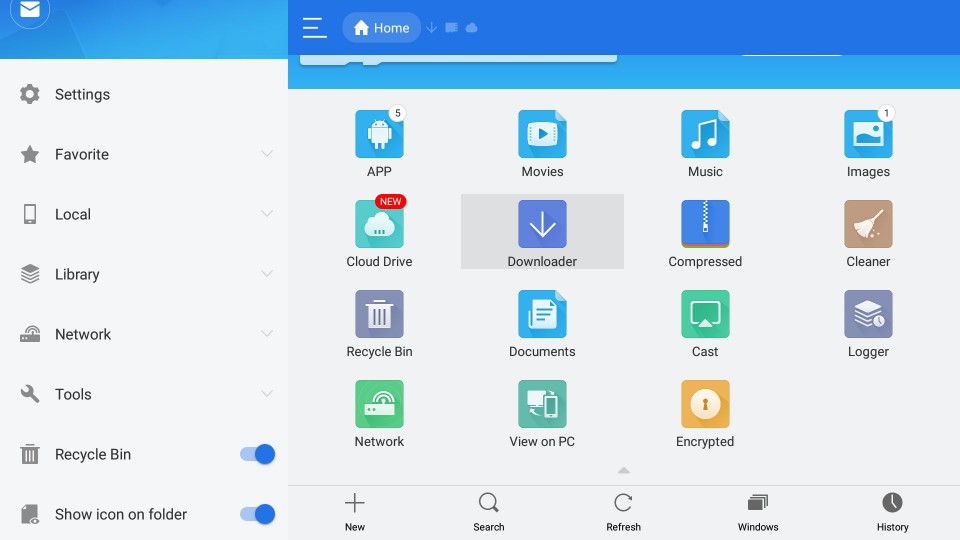This screenshot has height=540, width=960.
Task: Click the download arrow in the path bar
Action: point(431,28)
